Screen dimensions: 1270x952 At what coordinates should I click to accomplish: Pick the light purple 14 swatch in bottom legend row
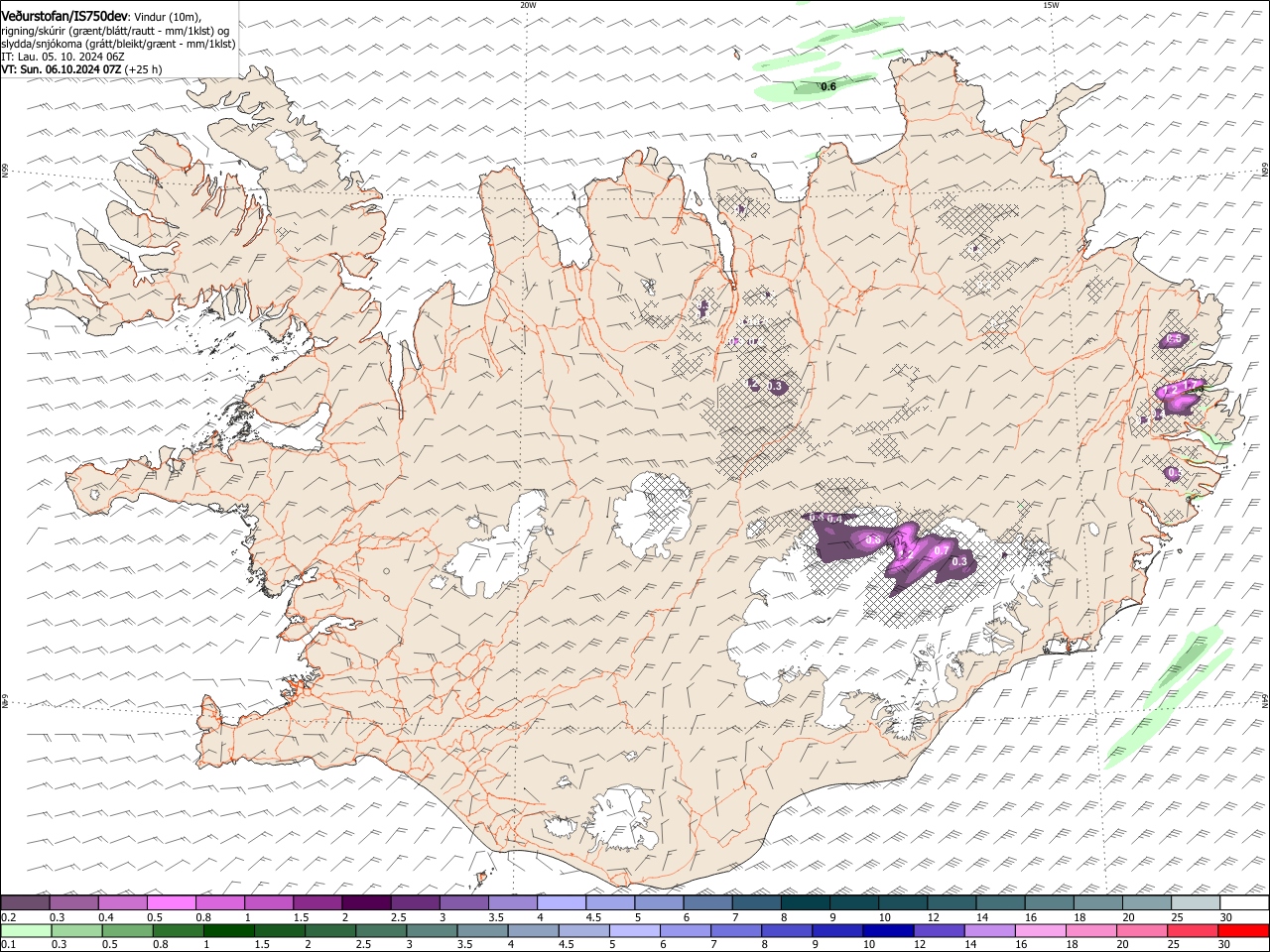point(989,930)
